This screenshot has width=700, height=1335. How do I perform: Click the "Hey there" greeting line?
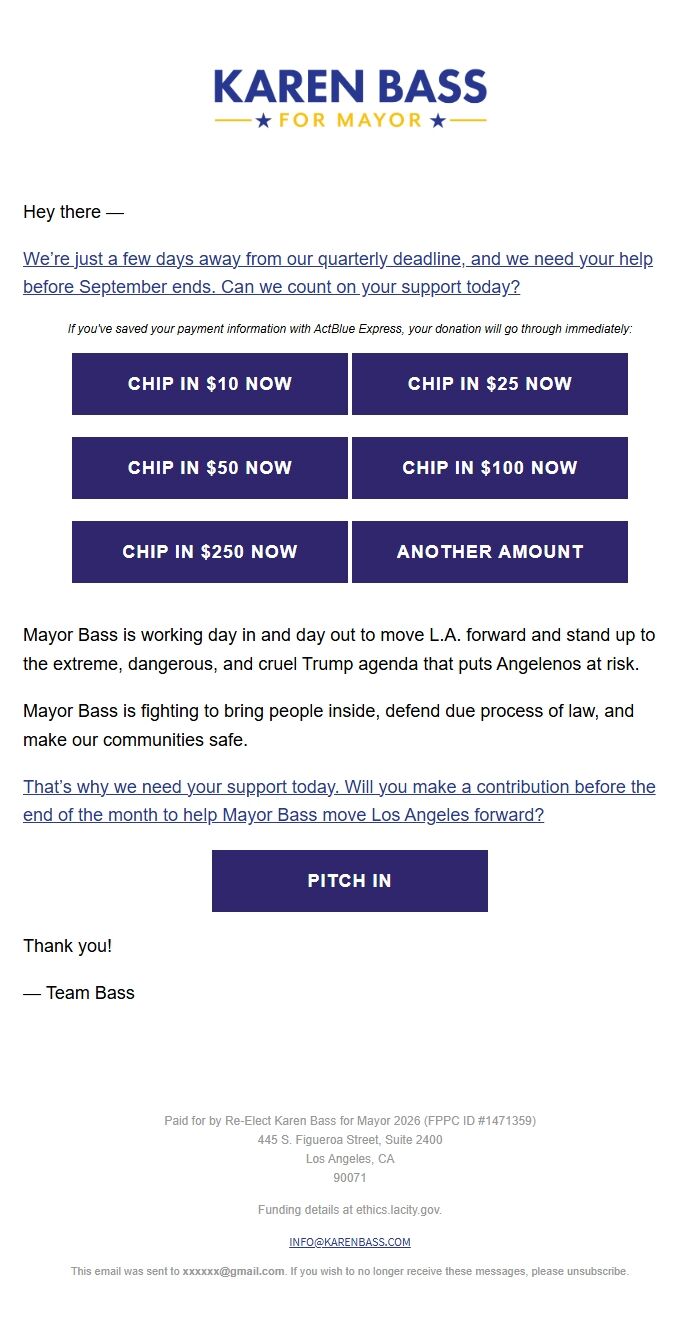click(73, 212)
